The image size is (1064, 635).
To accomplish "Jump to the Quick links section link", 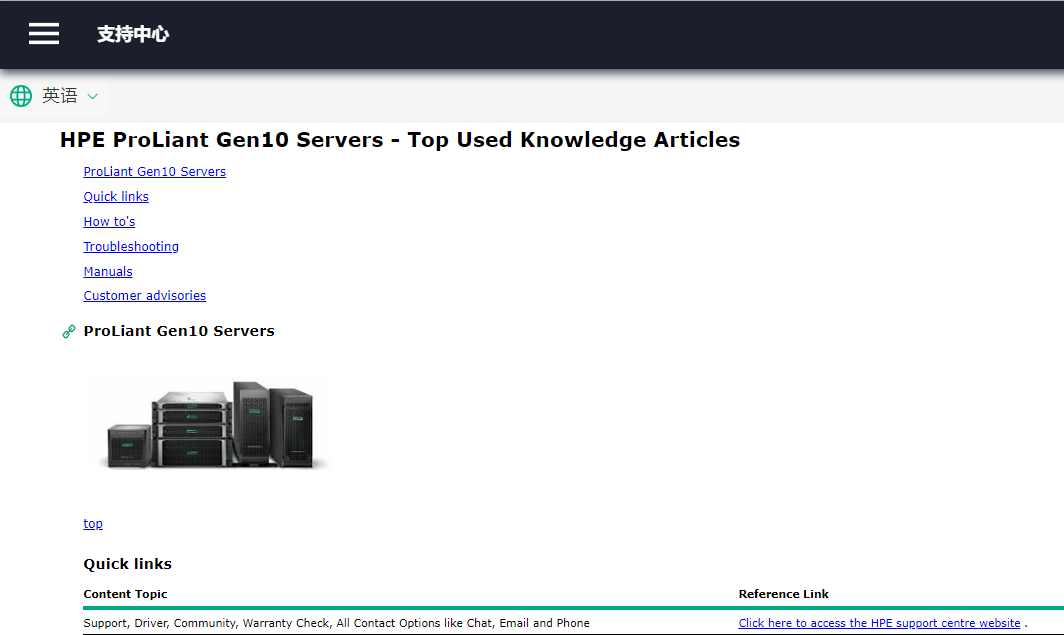I will coord(116,197).
